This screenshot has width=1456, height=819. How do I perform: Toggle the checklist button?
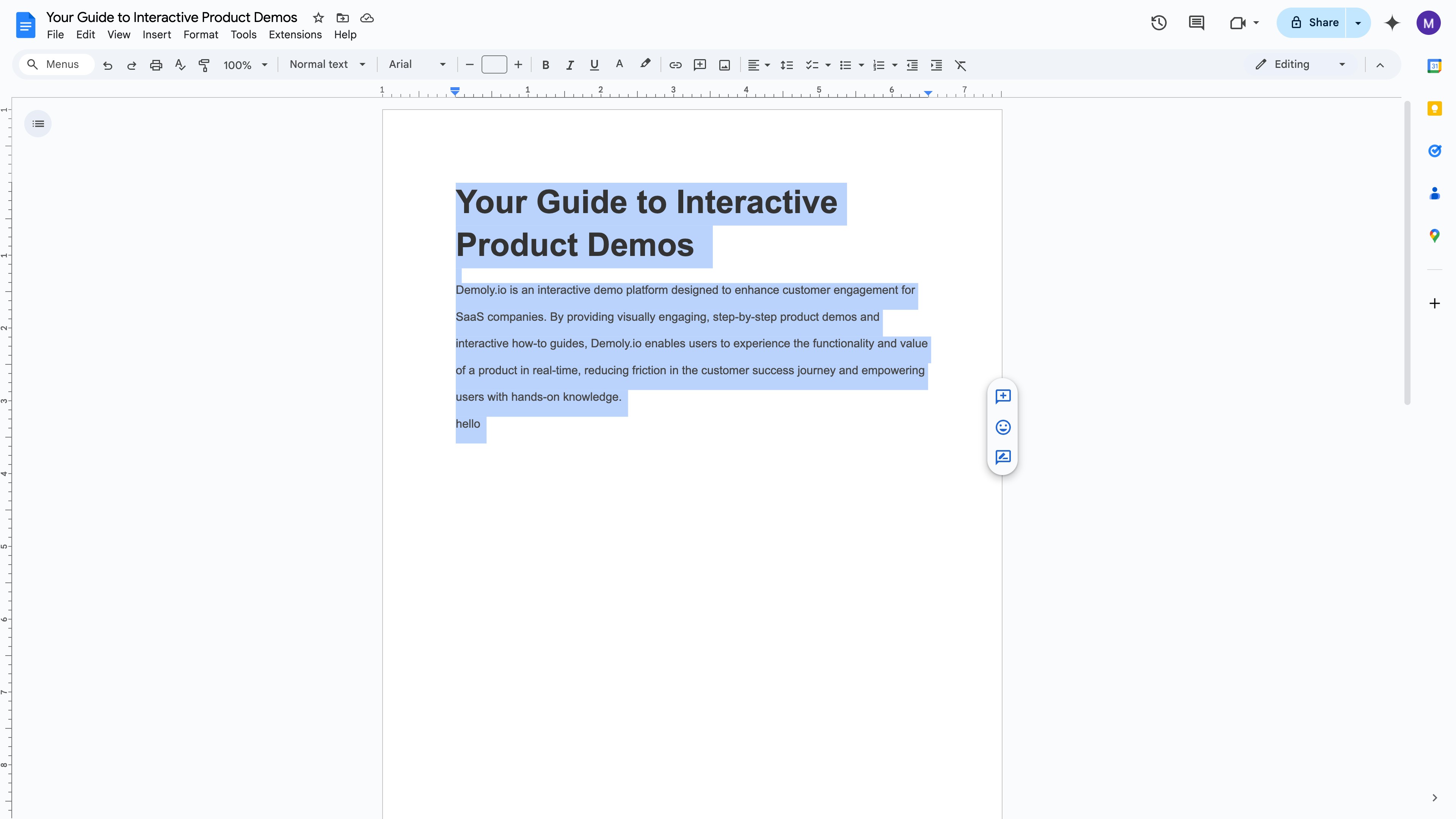pos(812,66)
